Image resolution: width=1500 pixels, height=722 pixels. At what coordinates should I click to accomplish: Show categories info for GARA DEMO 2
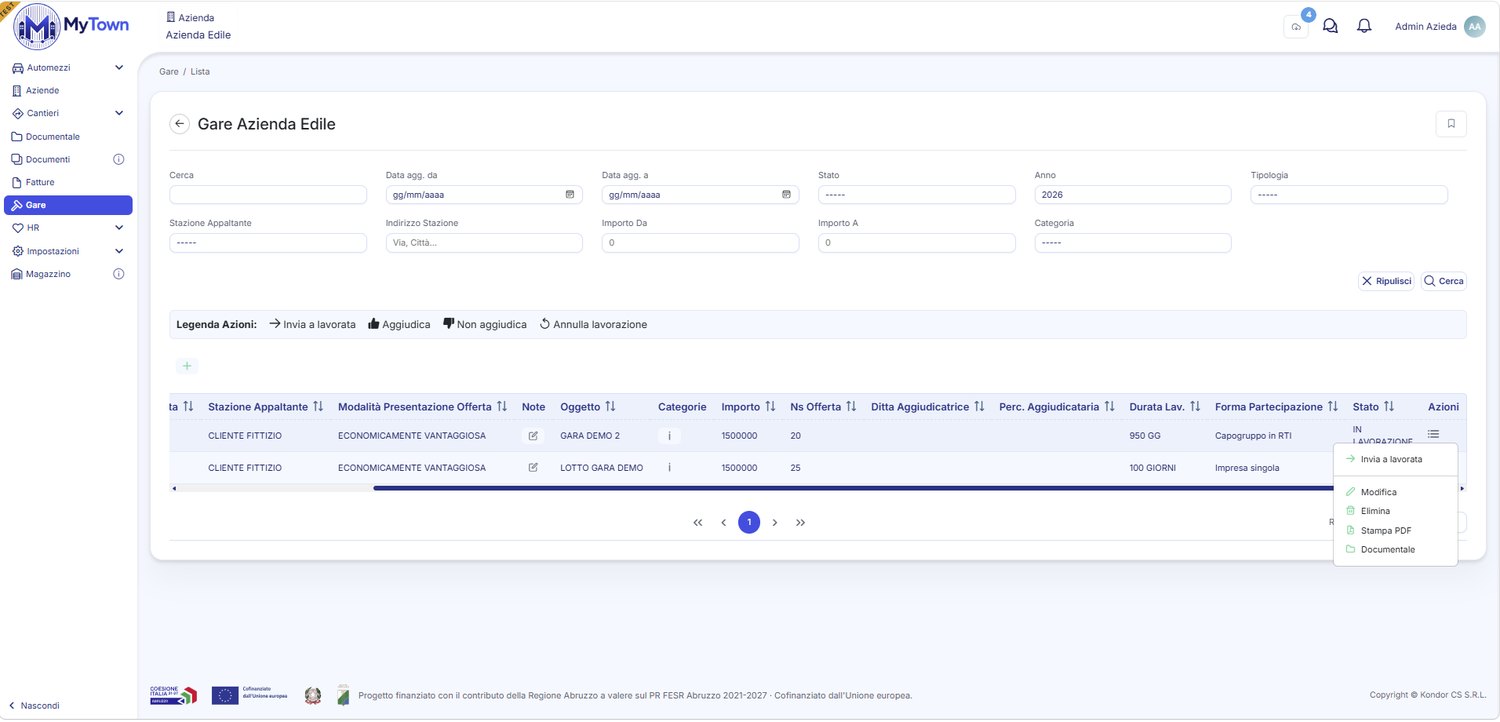[669, 436]
